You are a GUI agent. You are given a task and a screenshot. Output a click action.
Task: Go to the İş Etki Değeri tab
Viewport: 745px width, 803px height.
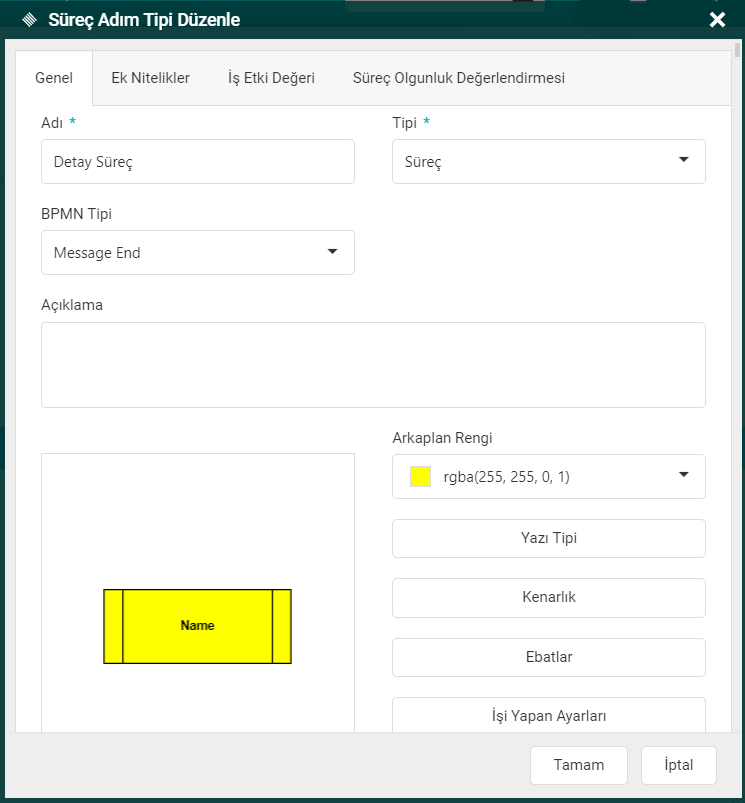[271, 78]
